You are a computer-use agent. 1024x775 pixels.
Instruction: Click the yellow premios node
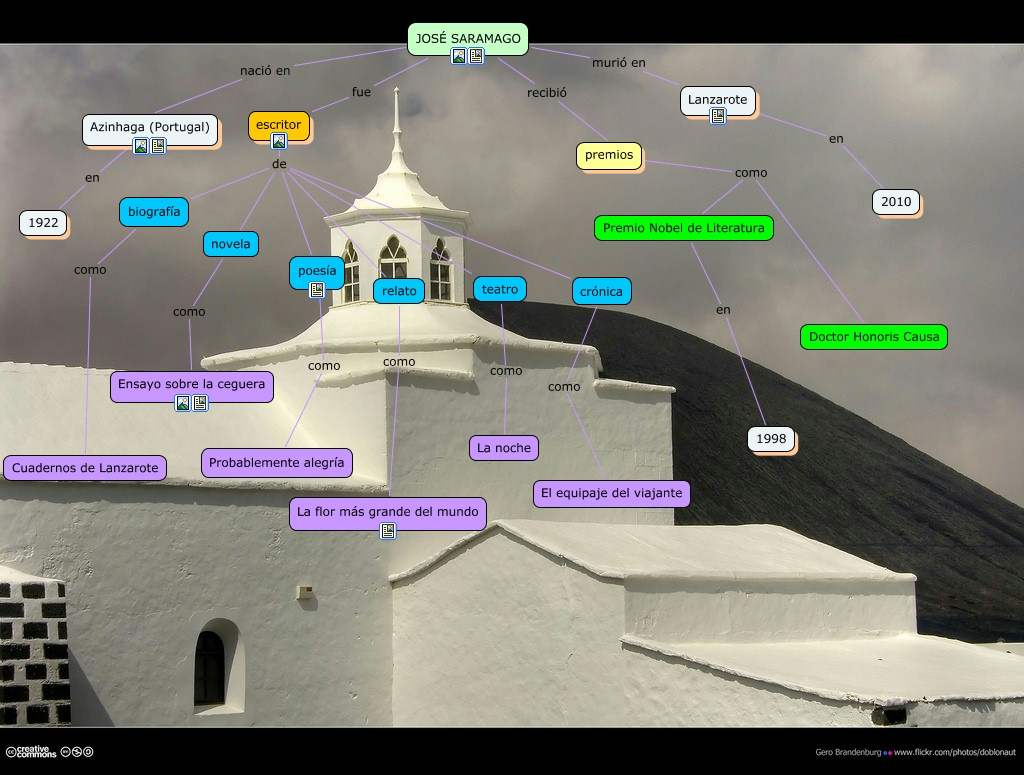click(x=609, y=155)
